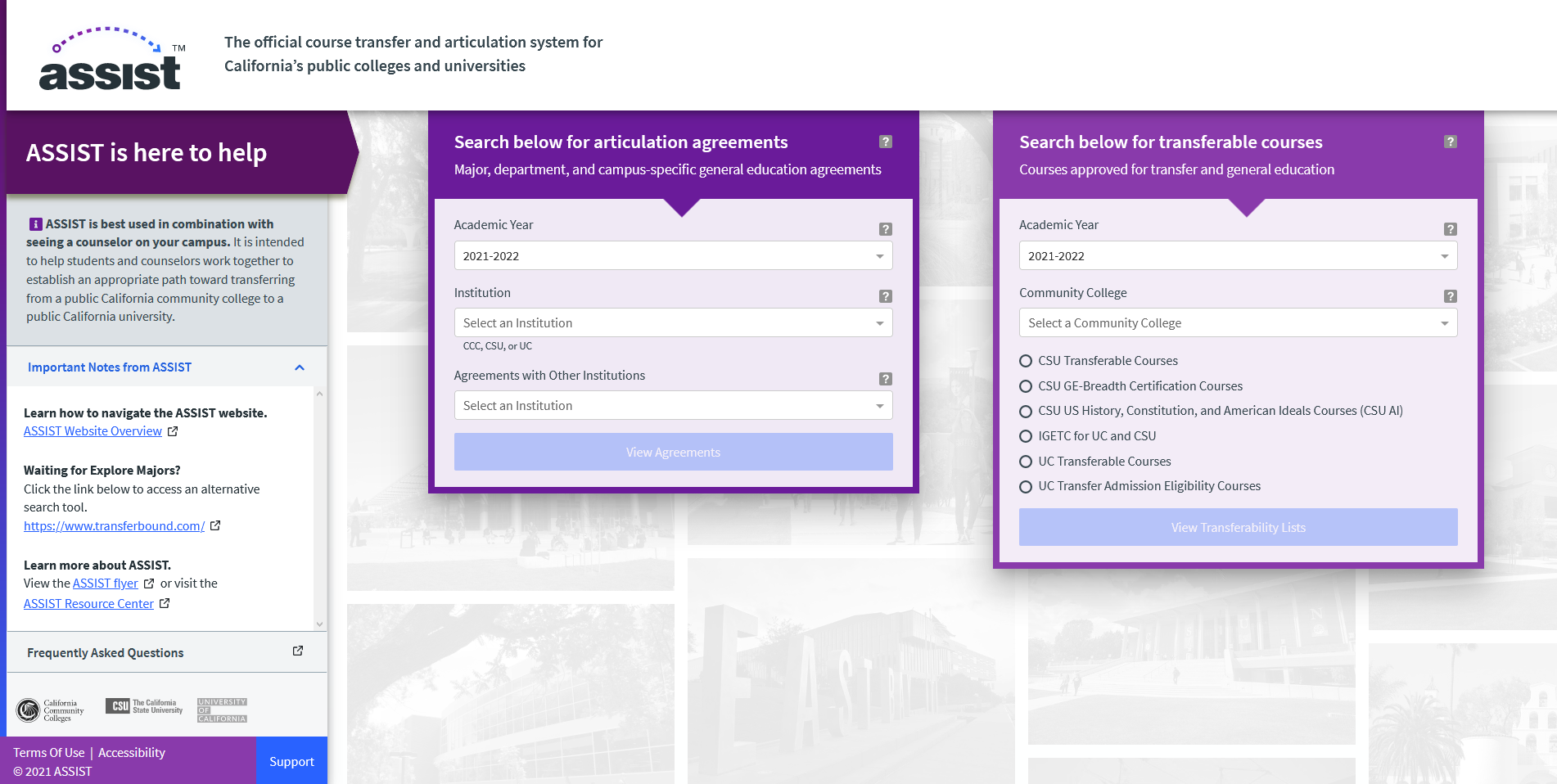1557x784 pixels.
Task: Click Important Notes from ASSIST heading
Action: click(x=110, y=367)
